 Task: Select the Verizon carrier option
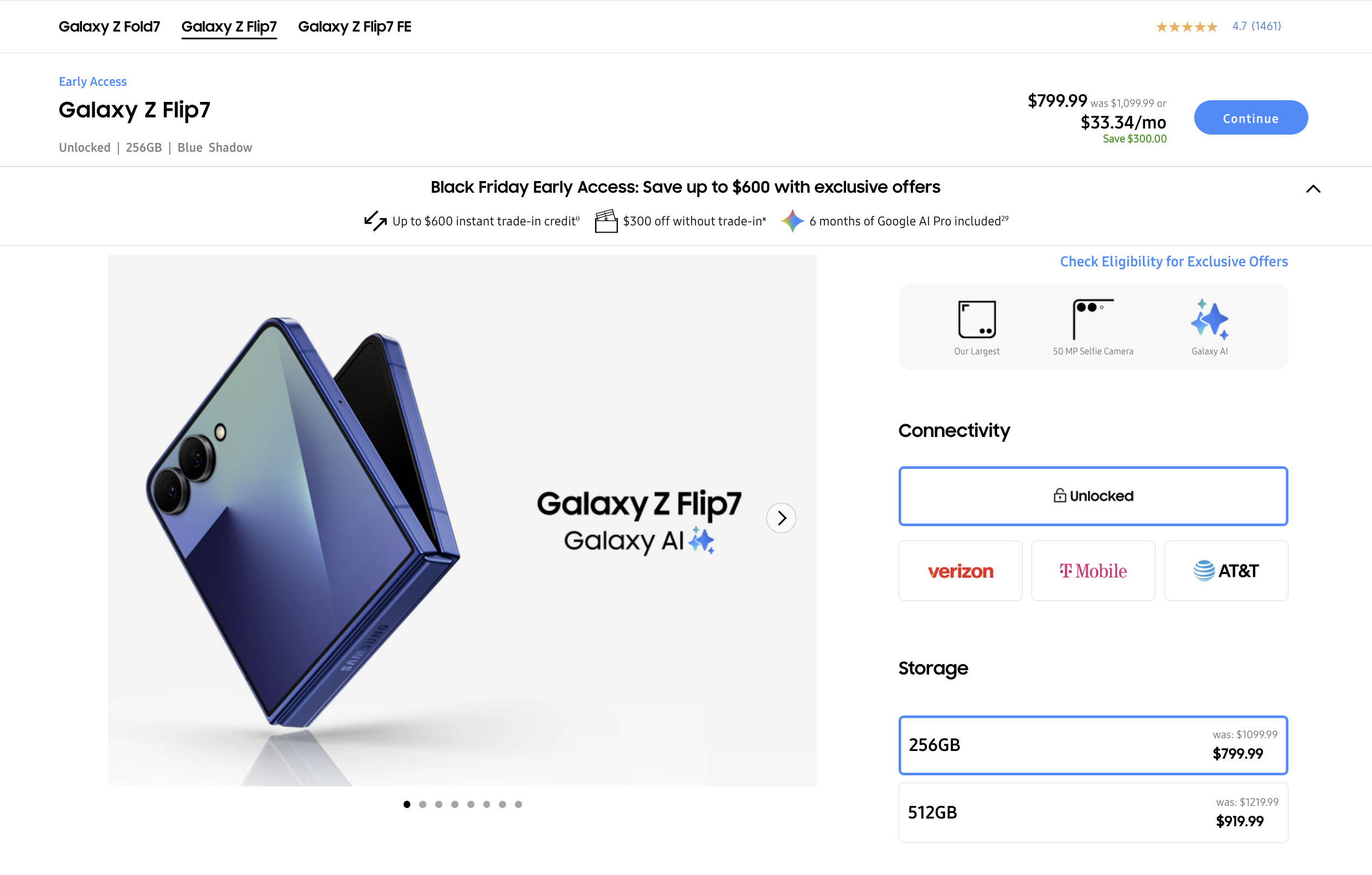tap(960, 570)
